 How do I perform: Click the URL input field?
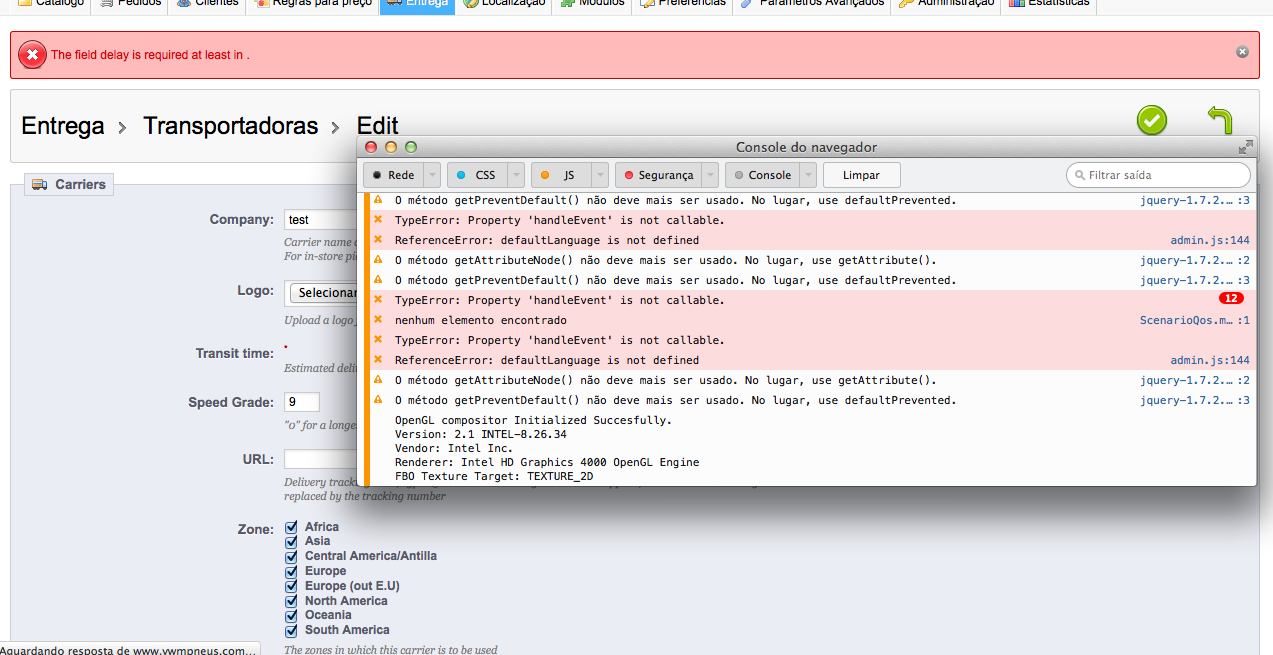click(x=320, y=459)
